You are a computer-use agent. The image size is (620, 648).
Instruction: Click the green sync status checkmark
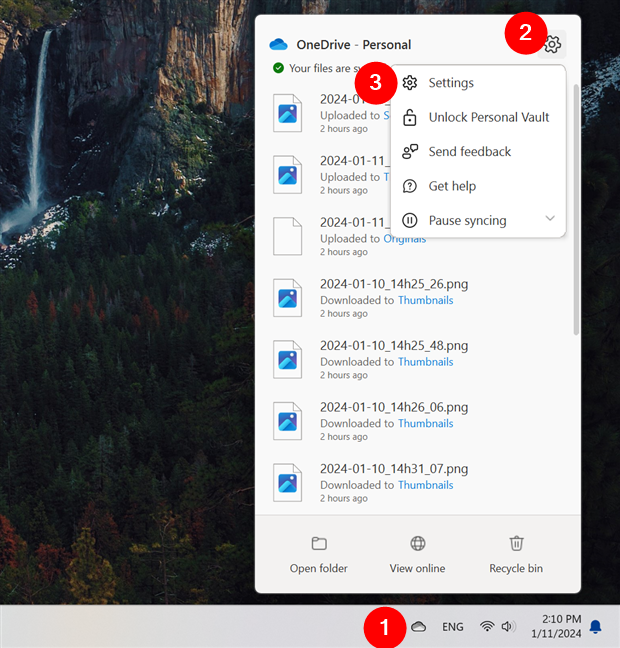pyautogui.click(x=279, y=68)
